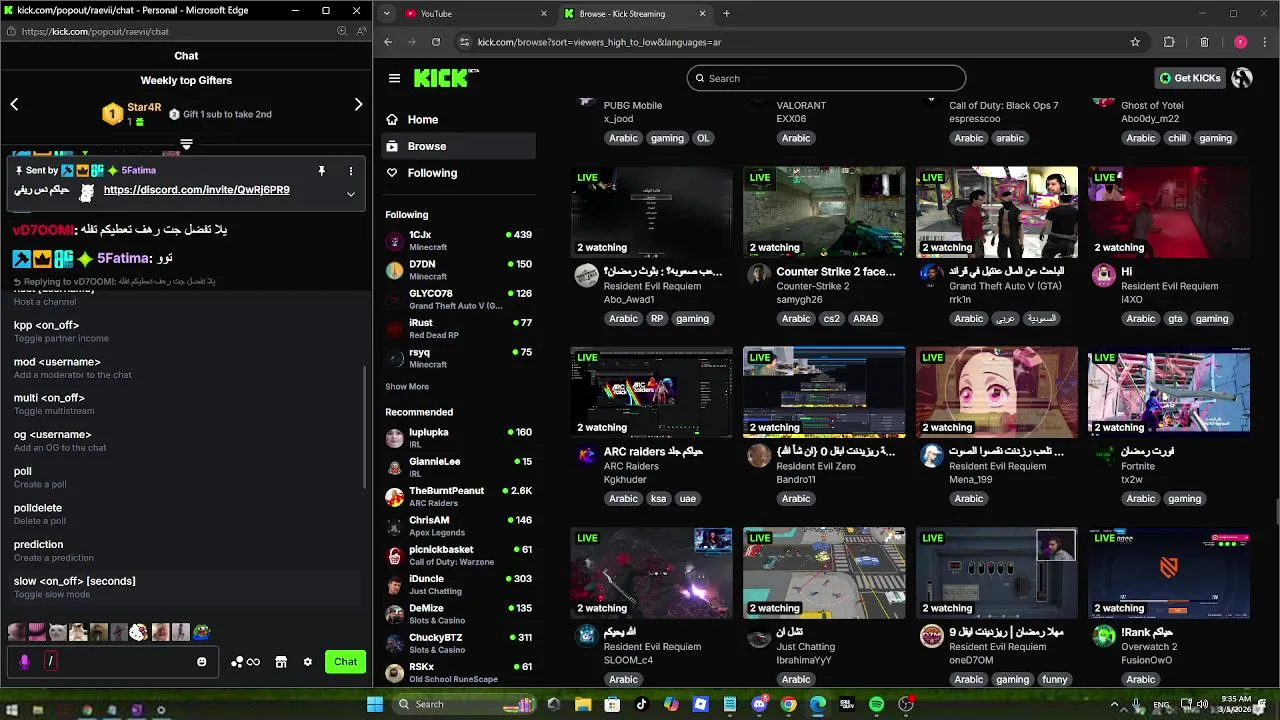Go back in the Chrome browser
This screenshot has width=1280, height=720.
(388, 42)
